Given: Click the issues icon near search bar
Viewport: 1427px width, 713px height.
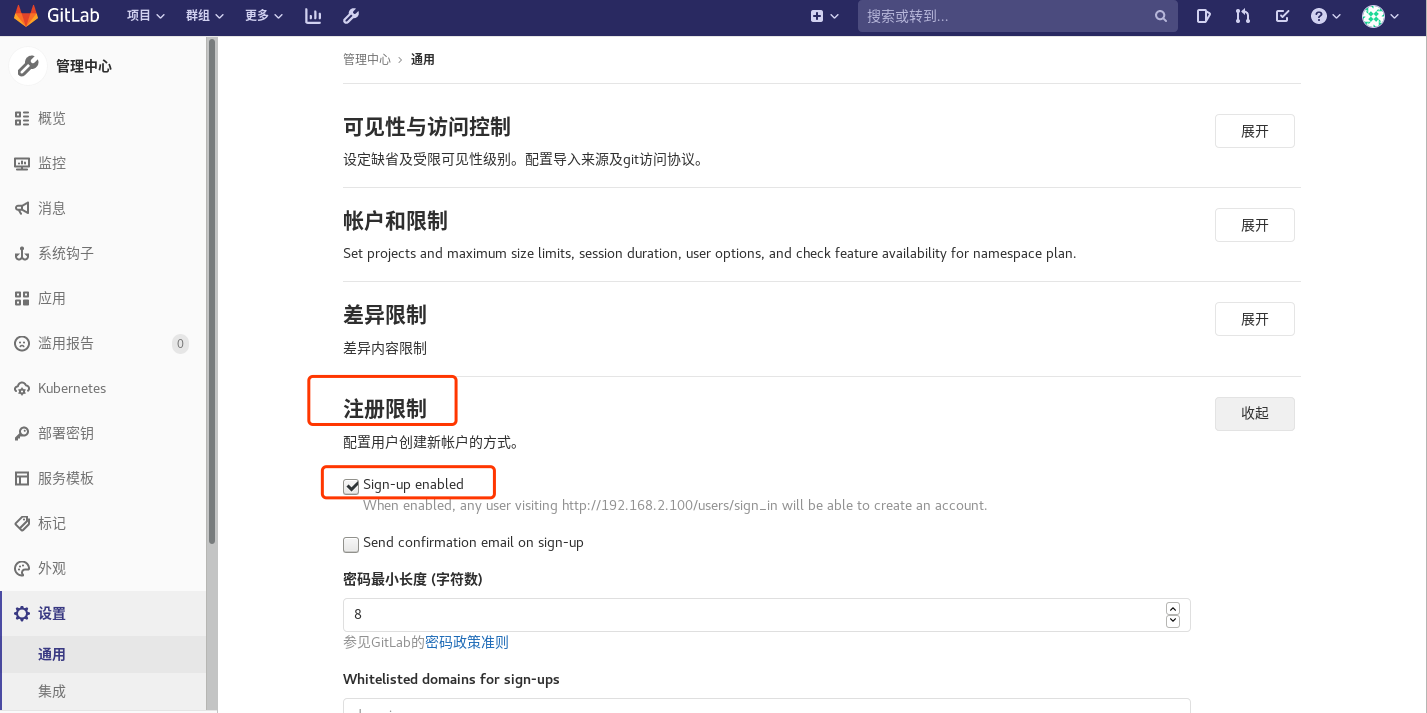Looking at the screenshot, I should pos(1203,16).
